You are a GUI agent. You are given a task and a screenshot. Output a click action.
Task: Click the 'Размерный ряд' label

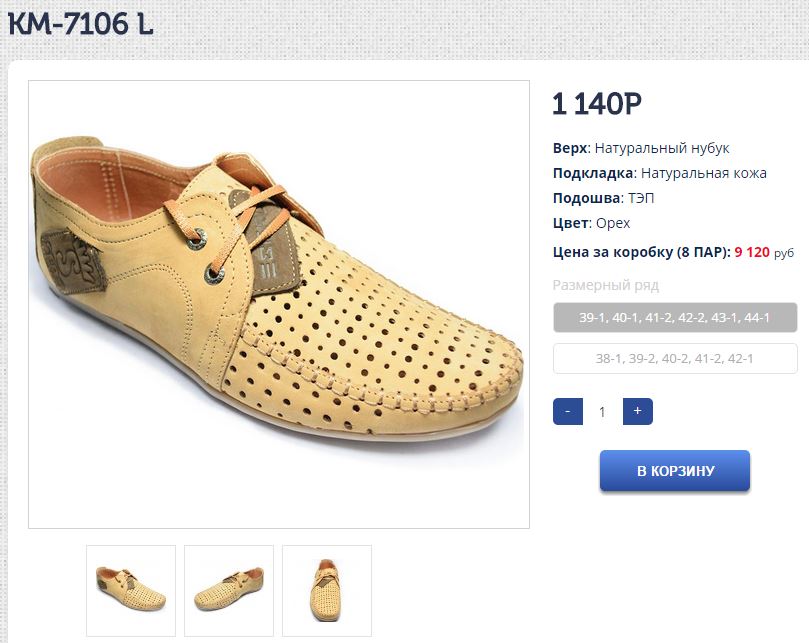click(x=605, y=285)
